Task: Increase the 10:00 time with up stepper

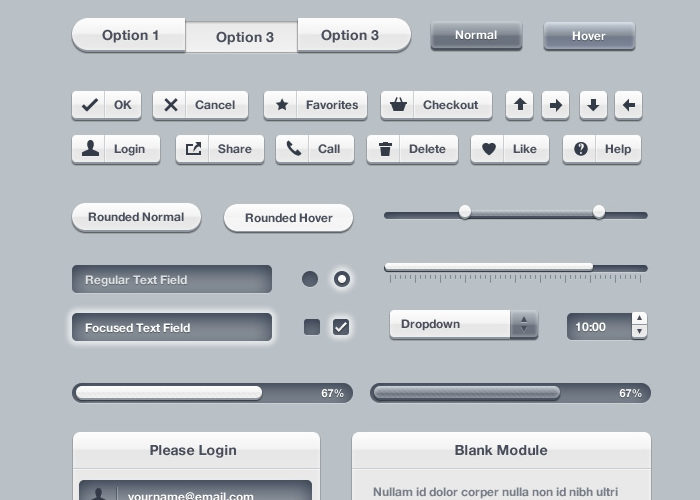Action: click(x=639, y=318)
